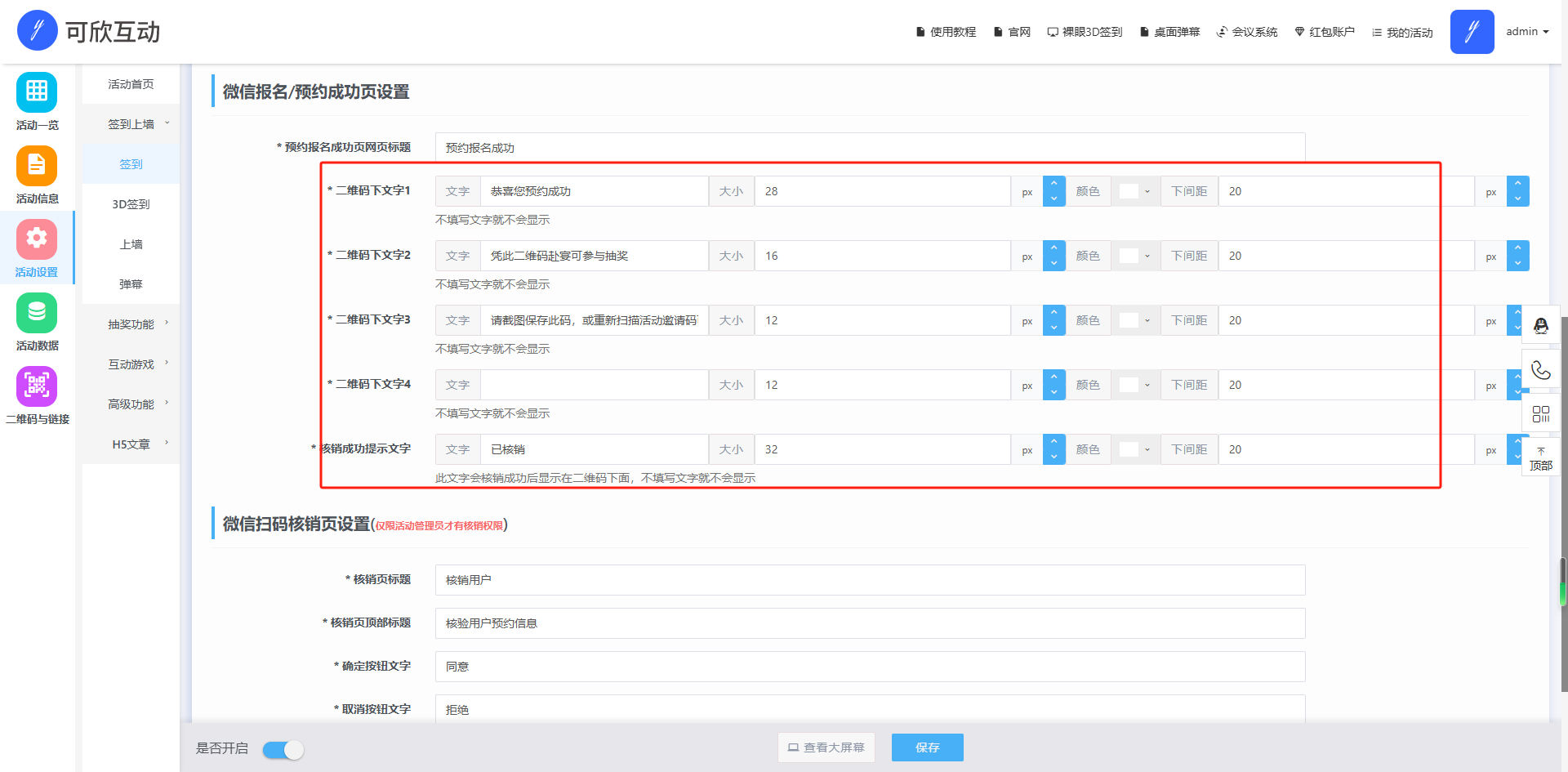Click 查看大屏幕 button
This screenshot has width=1568, height=772.
(826, 747)
